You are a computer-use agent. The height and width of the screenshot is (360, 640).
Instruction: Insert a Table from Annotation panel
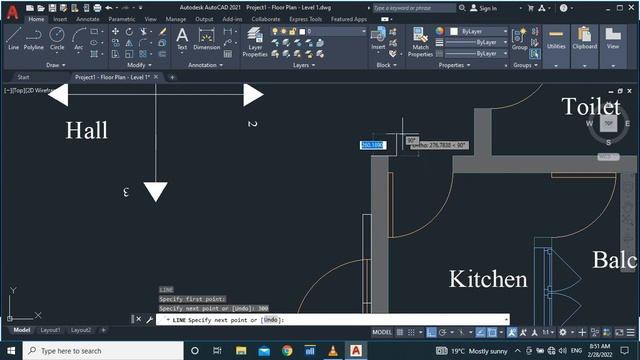(228, 54)
